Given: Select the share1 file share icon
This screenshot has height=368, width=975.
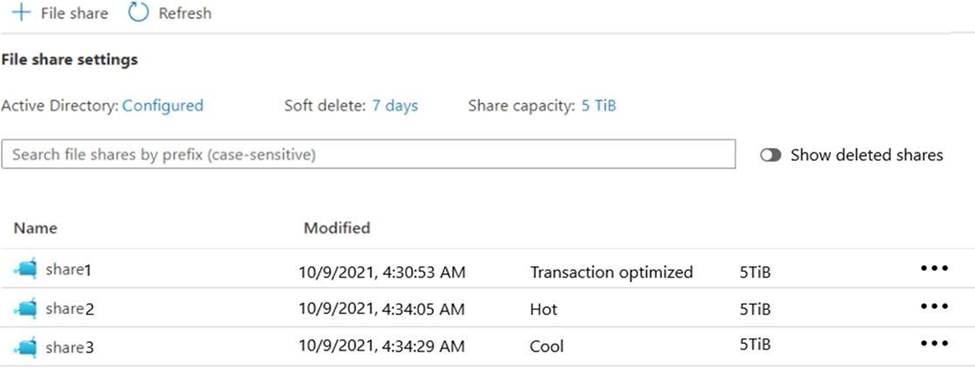Looking at the screenshot, I should [25, 270].
